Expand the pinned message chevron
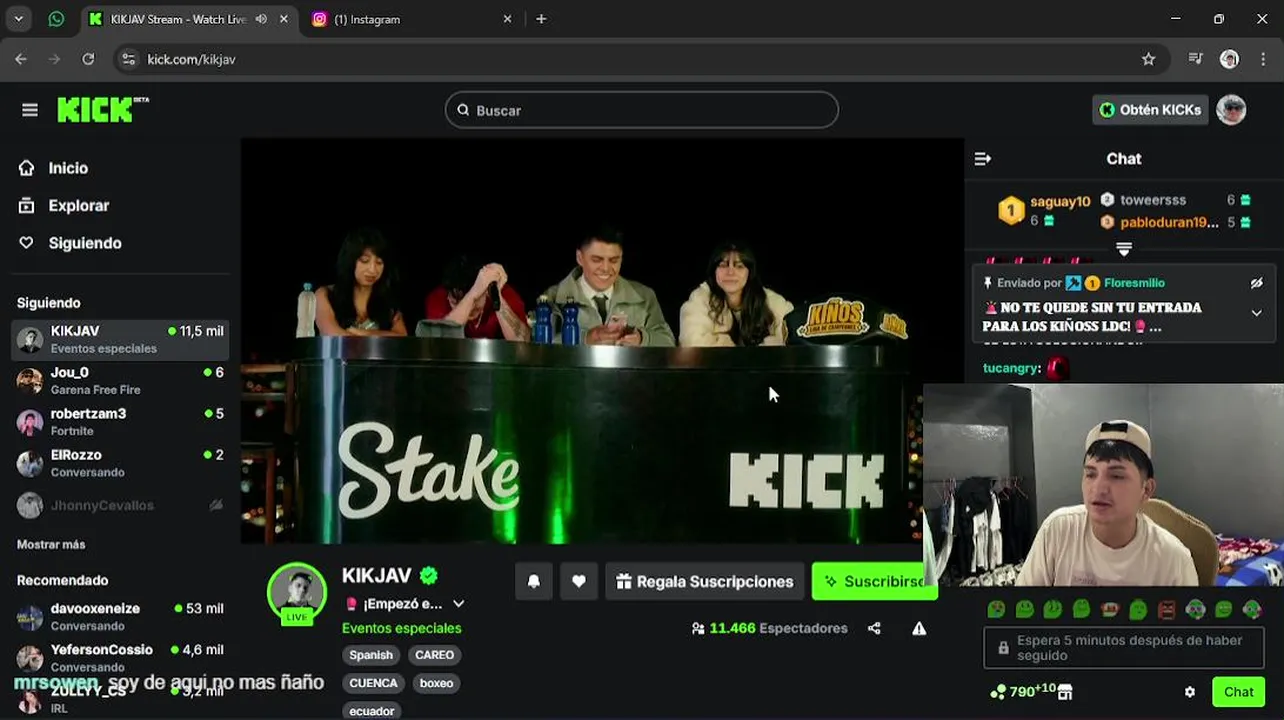The width and height of the screenshot is (1284, 720). 1257,313
